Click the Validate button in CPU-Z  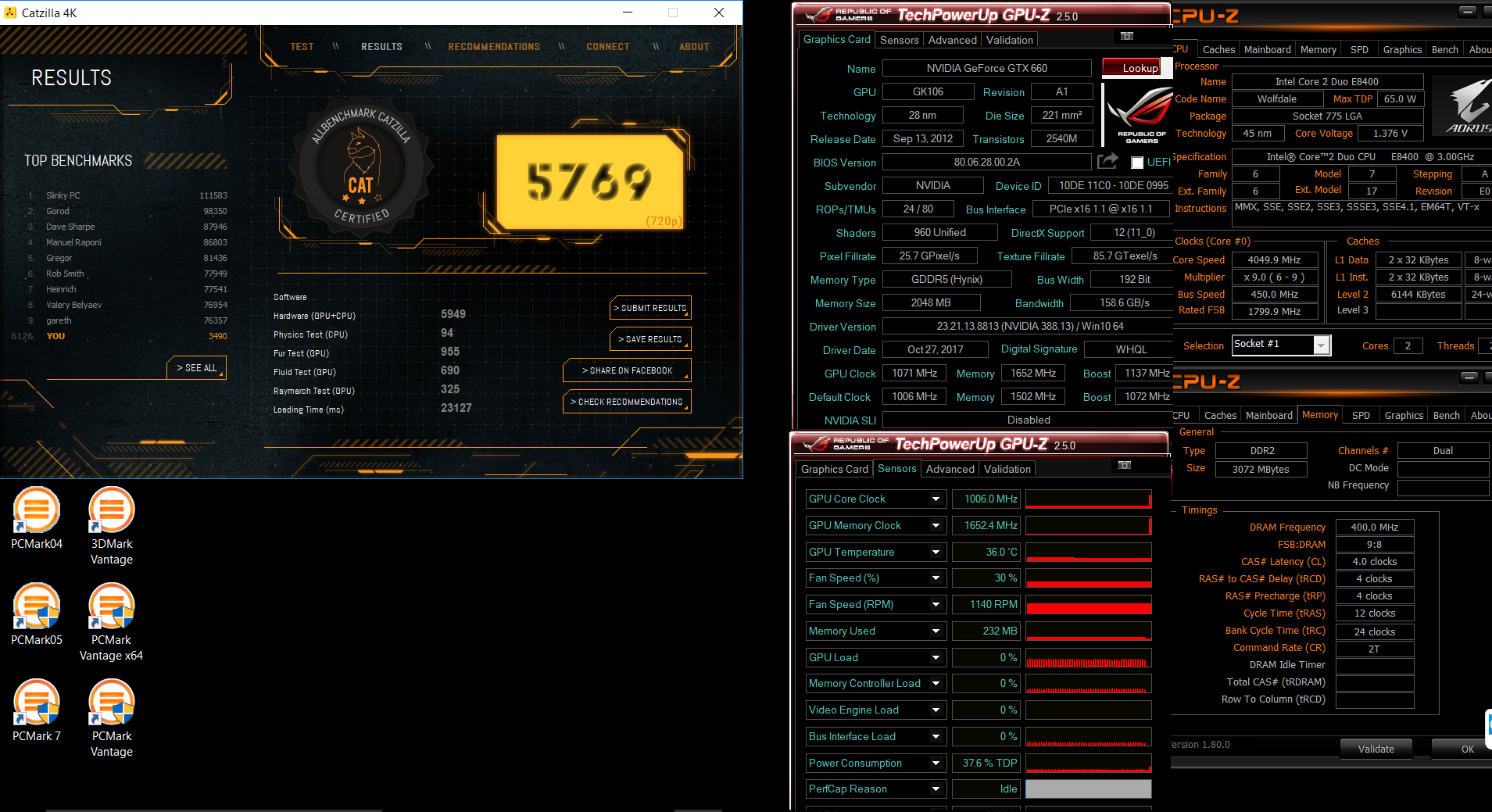coord(1376,749)
